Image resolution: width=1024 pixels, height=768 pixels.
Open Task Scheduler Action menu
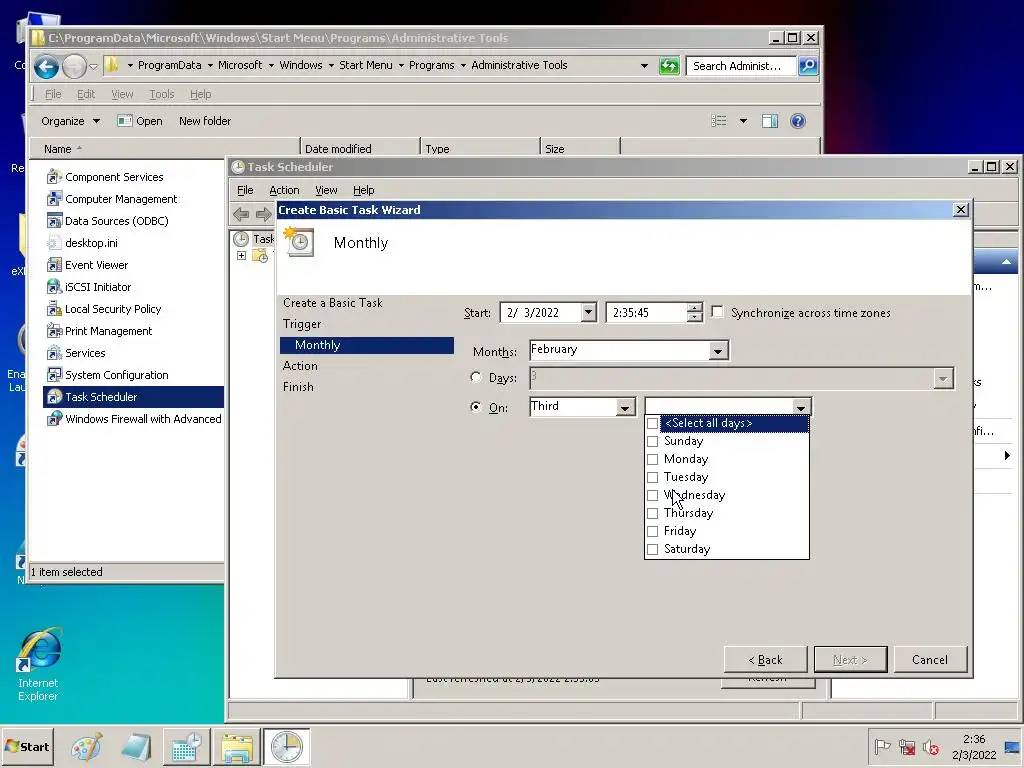(284, 190)
